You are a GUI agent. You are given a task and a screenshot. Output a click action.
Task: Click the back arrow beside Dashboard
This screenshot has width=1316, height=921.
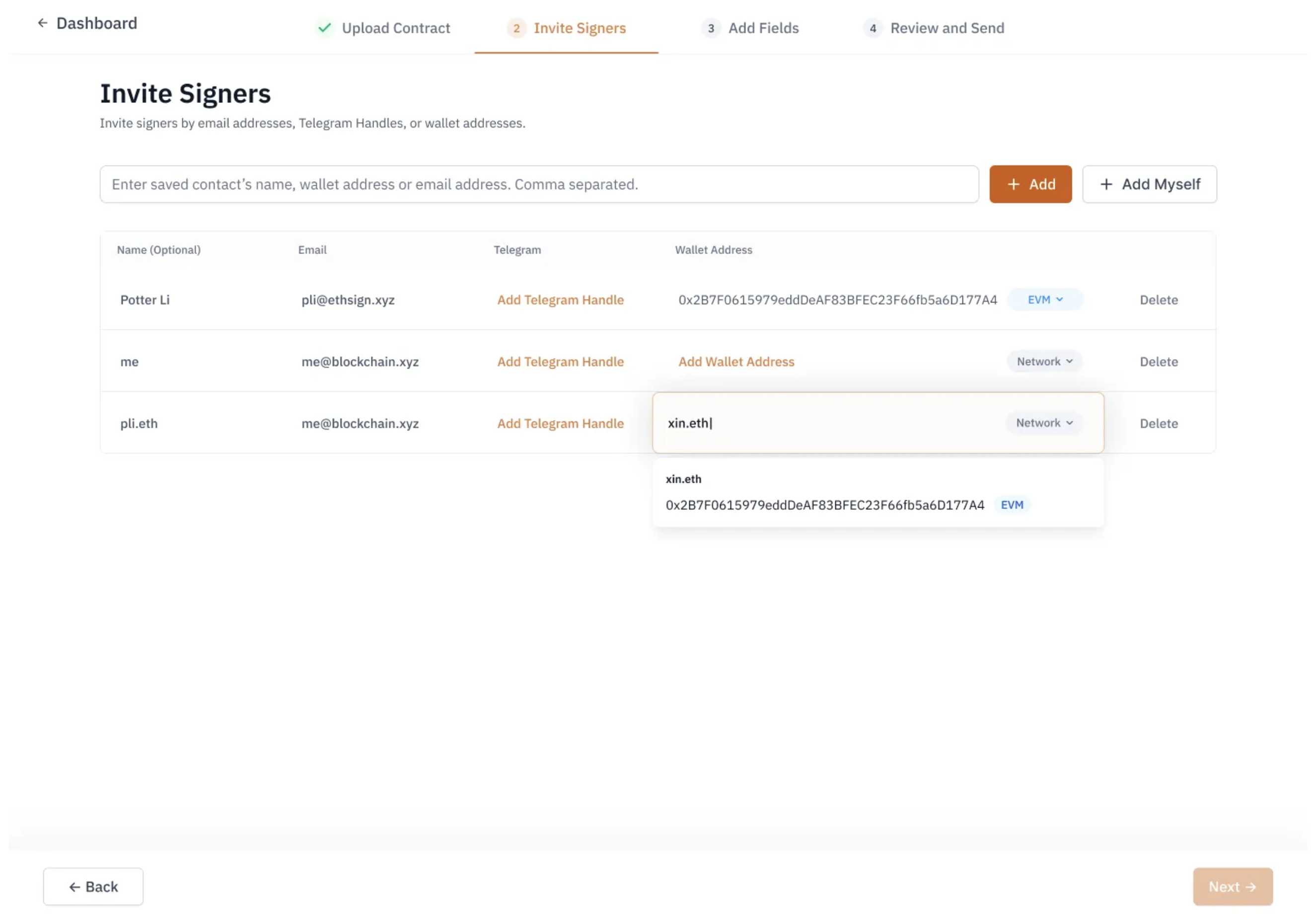click(42, 23)
